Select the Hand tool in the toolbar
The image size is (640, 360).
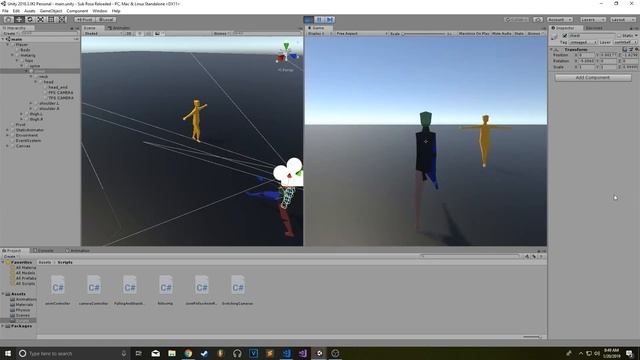click(8, 20)
